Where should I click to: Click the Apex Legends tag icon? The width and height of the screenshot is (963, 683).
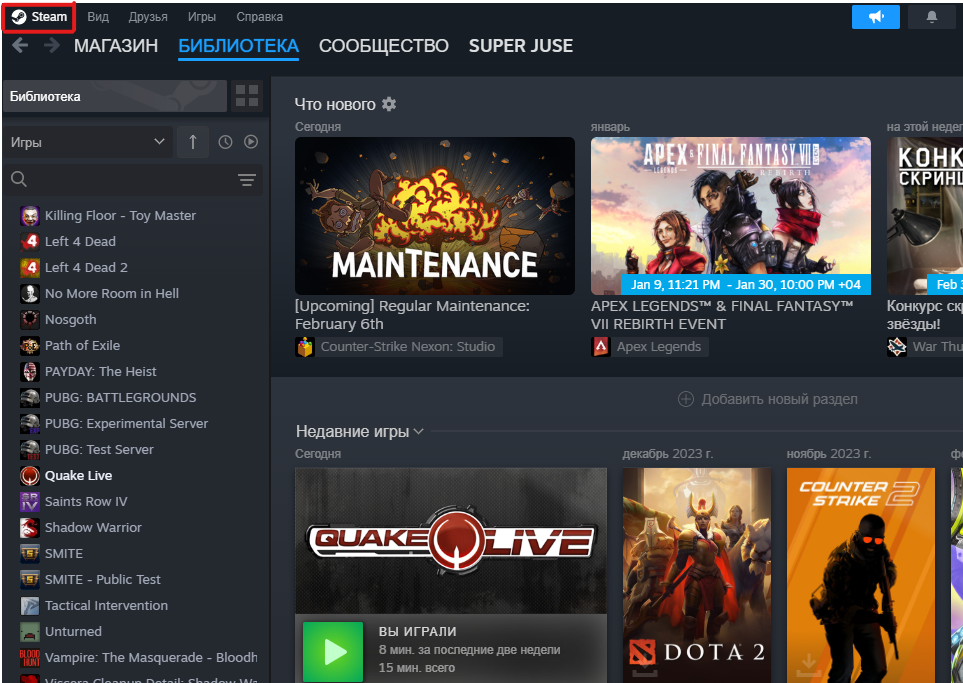tap(601, 347)
